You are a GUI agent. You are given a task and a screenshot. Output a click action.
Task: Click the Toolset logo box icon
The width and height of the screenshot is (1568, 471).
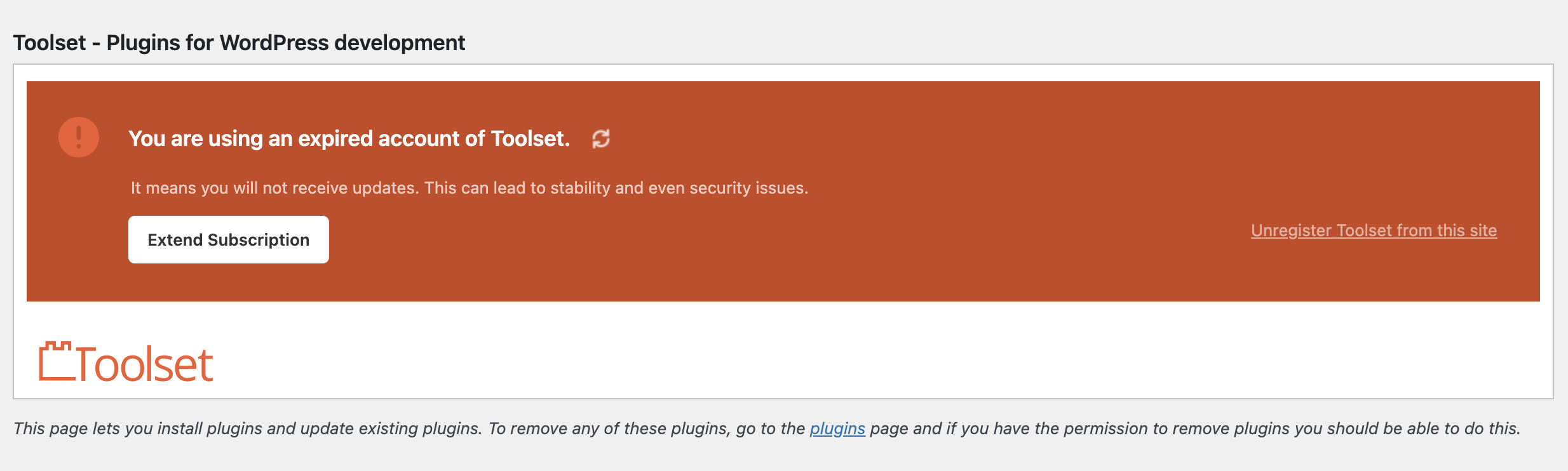(57, 362)
